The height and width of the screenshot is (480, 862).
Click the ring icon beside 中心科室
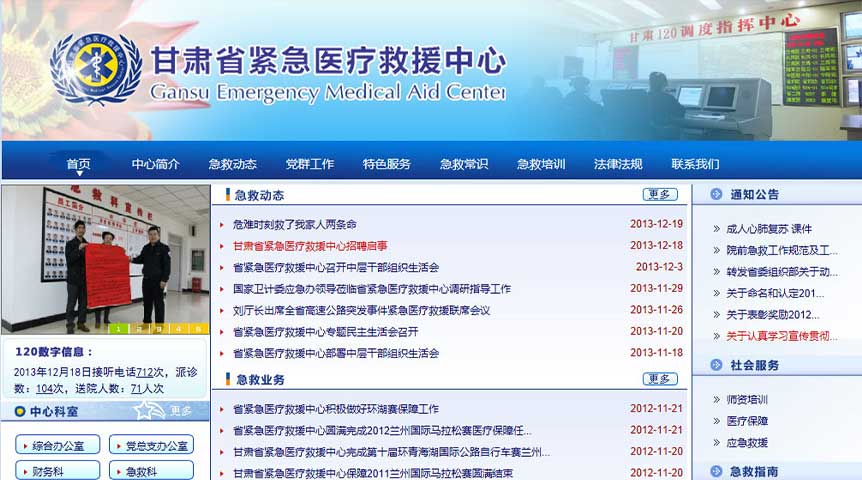pyautogui.click(x=20, y=411)
